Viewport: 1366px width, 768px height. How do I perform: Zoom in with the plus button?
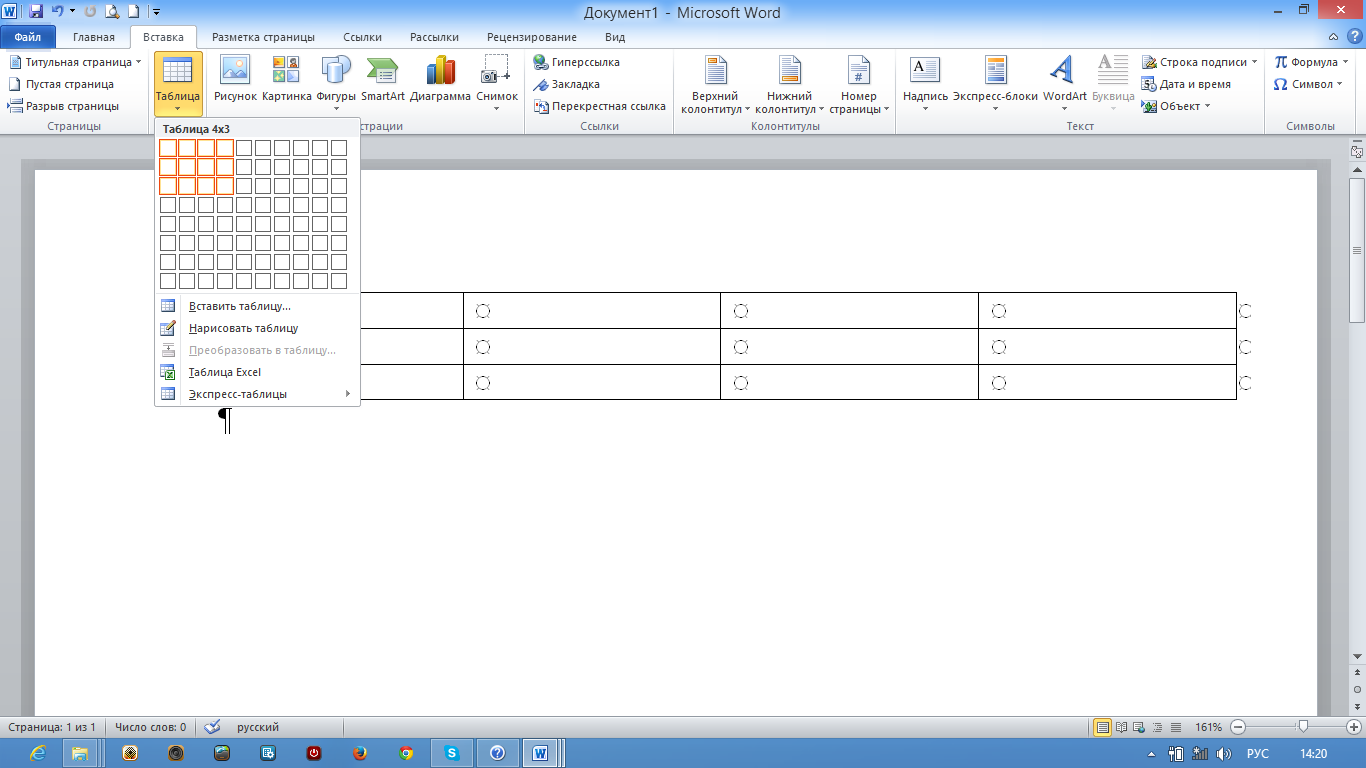click(x=1355, y=727)
